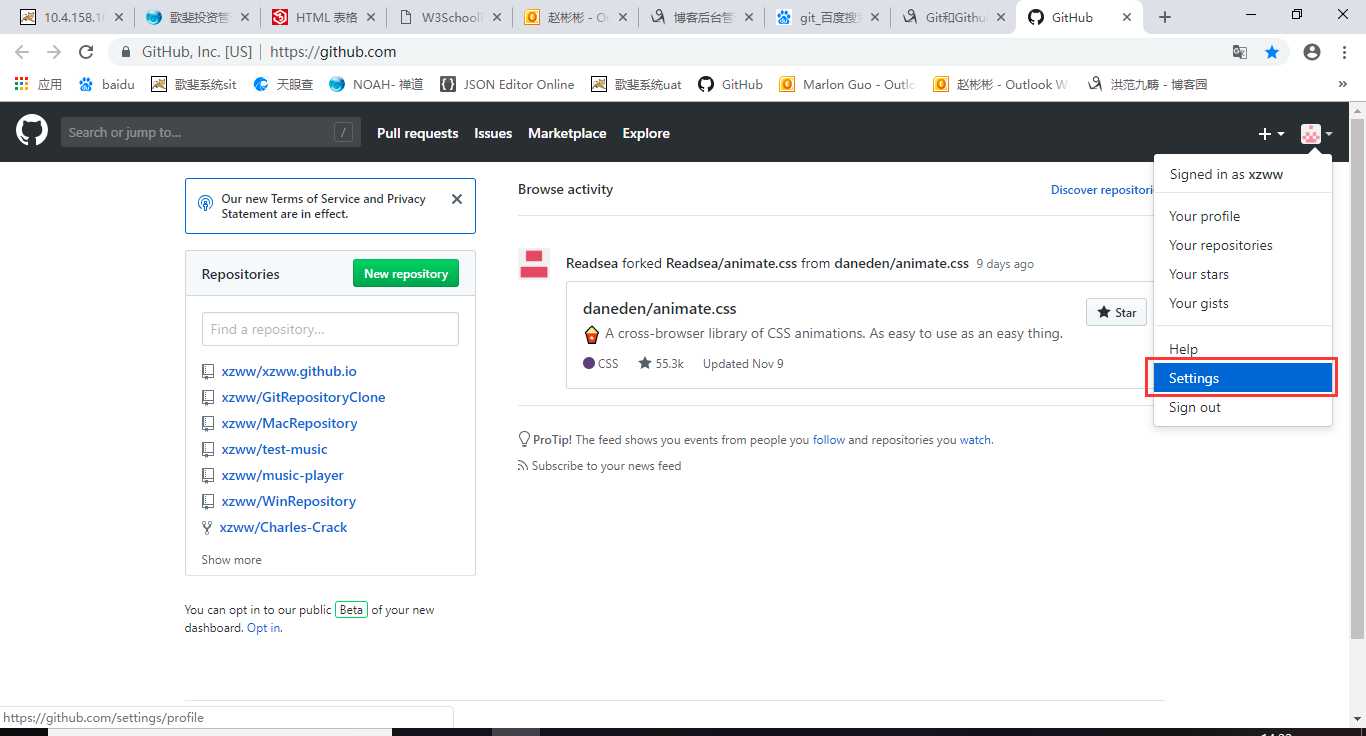1366x736 pixels.
Task: Click the watch link in ProTip
Action: [x=975, y=440]
